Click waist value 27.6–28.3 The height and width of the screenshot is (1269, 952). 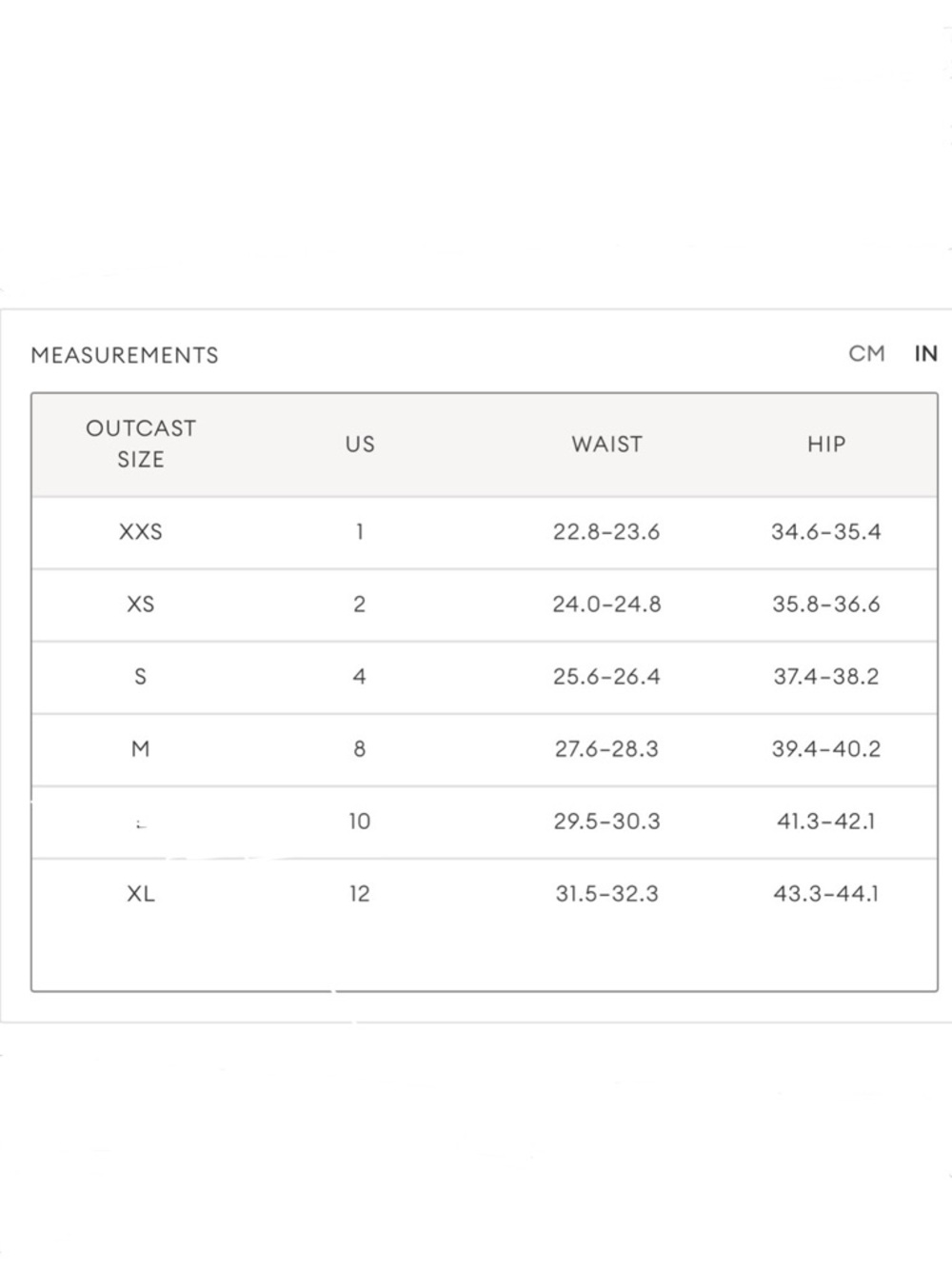click(x=606, y=749)
